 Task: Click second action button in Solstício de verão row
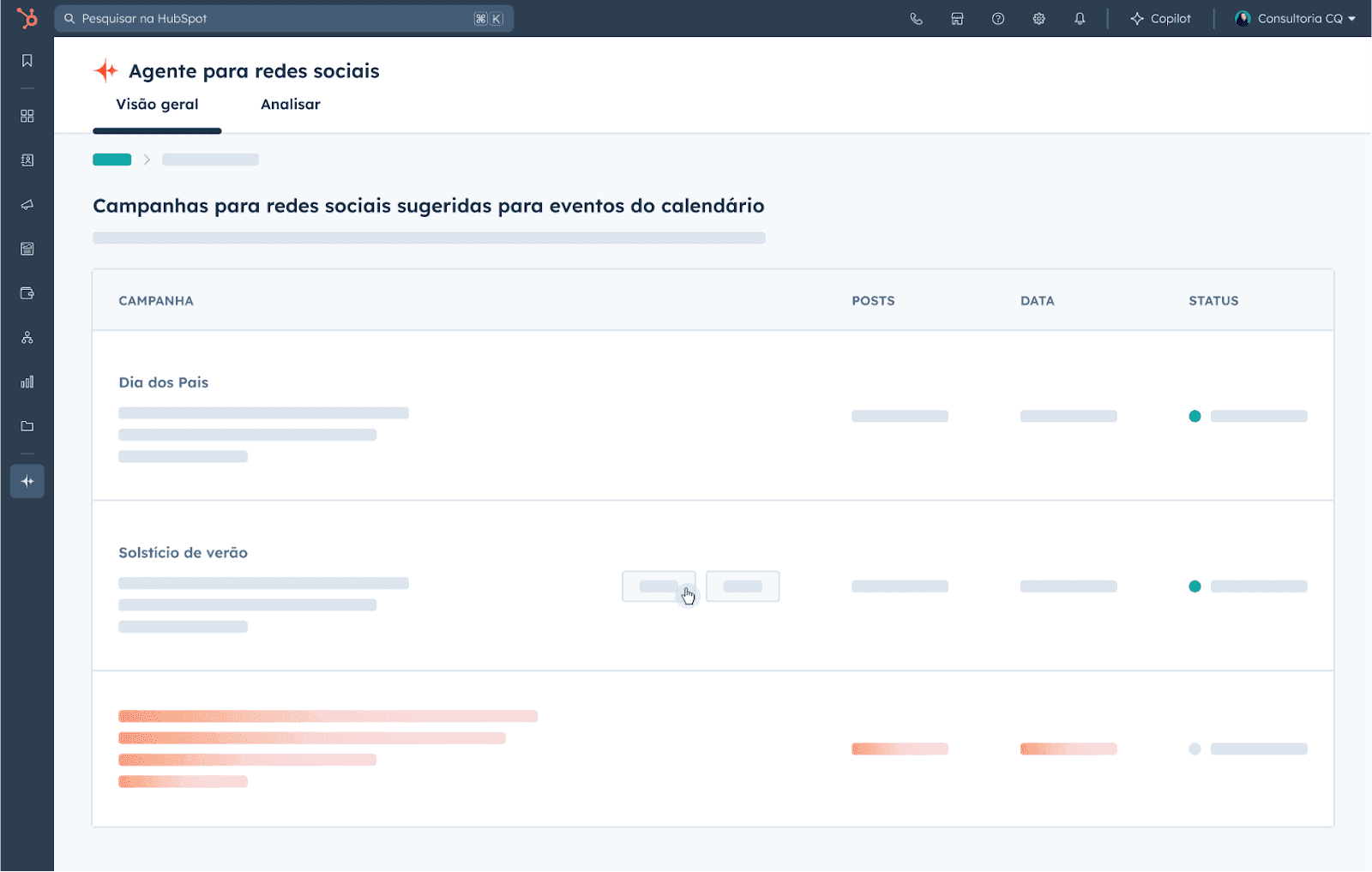tap(743, 586)
